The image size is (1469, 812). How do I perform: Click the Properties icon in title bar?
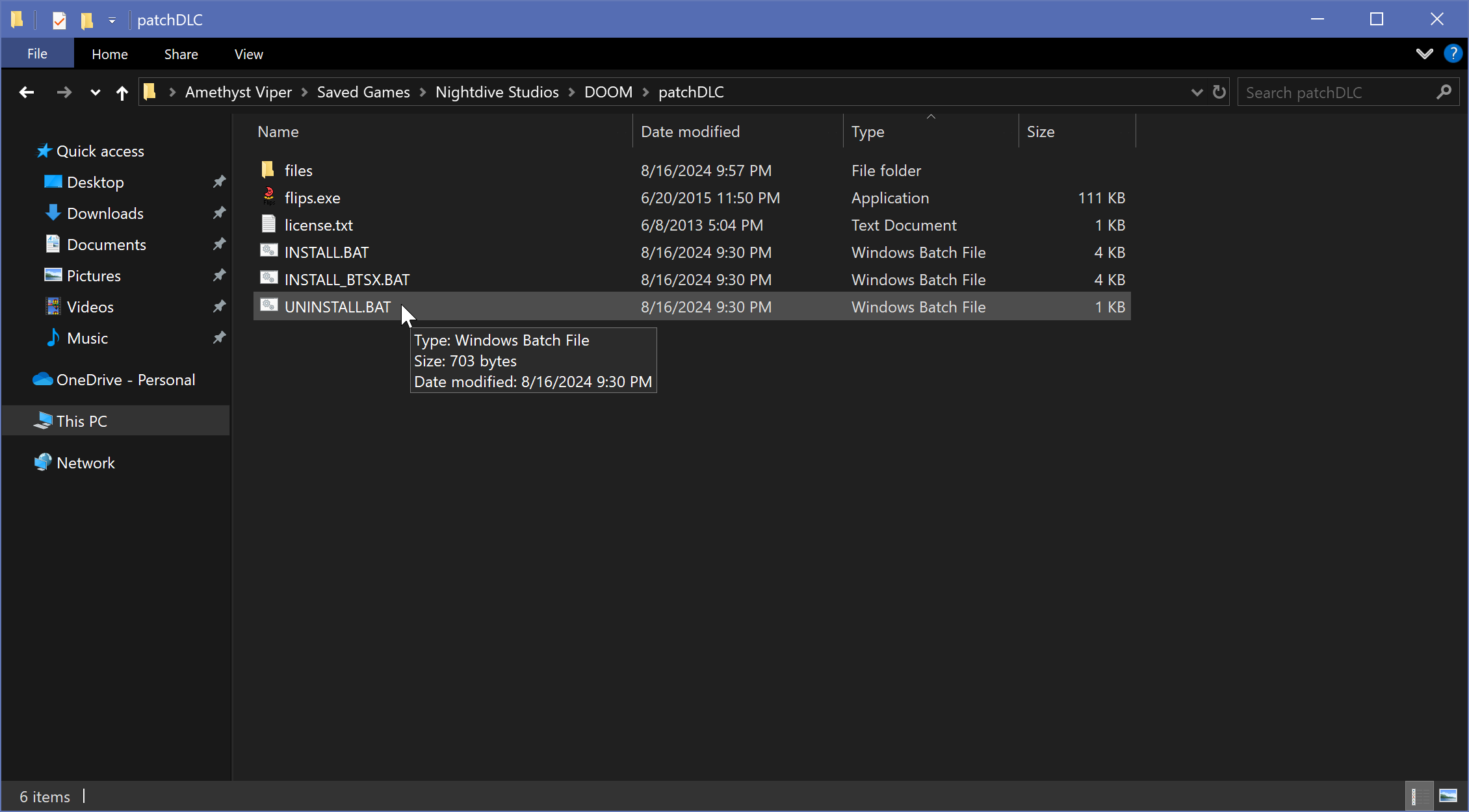tap(59, 20)
